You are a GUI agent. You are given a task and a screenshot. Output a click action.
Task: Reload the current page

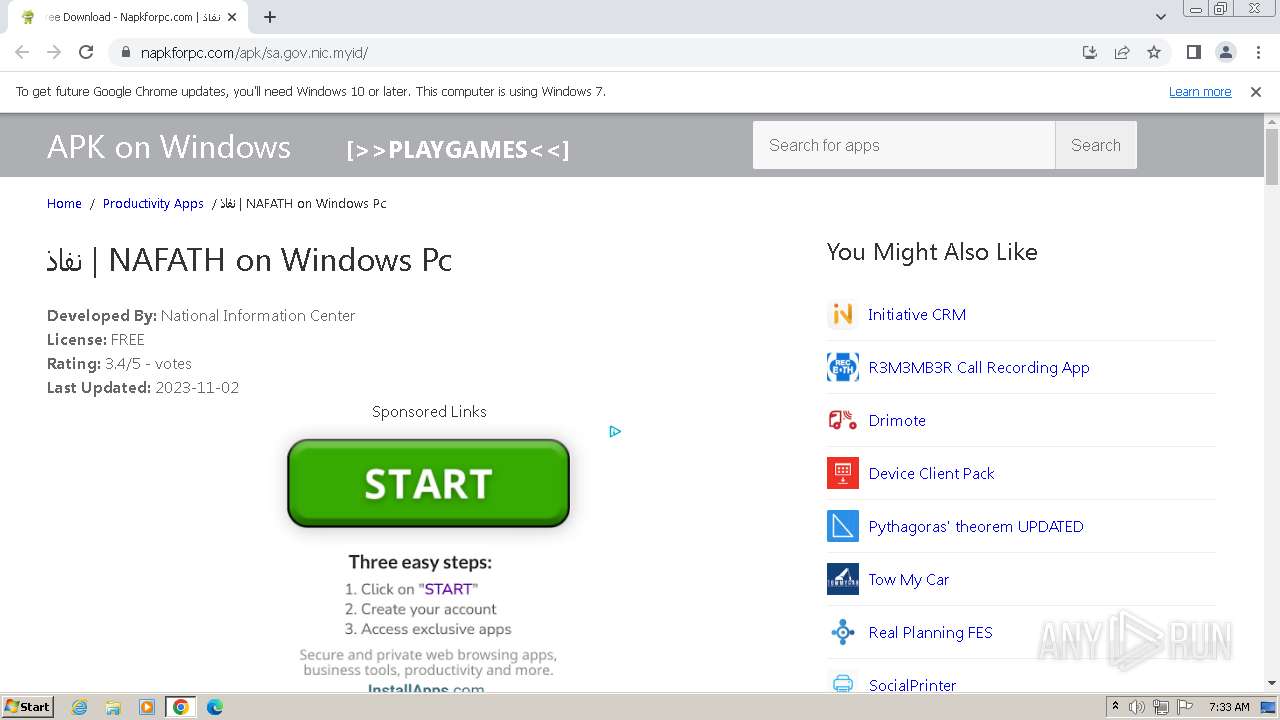point(86,52)
